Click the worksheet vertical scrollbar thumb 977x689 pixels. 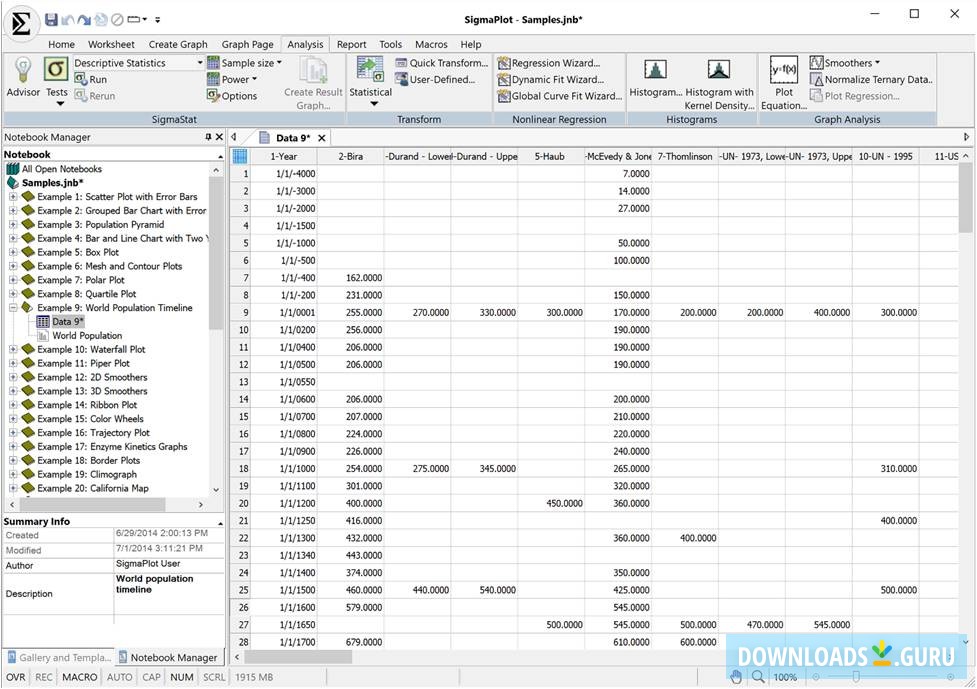point(966,197)
